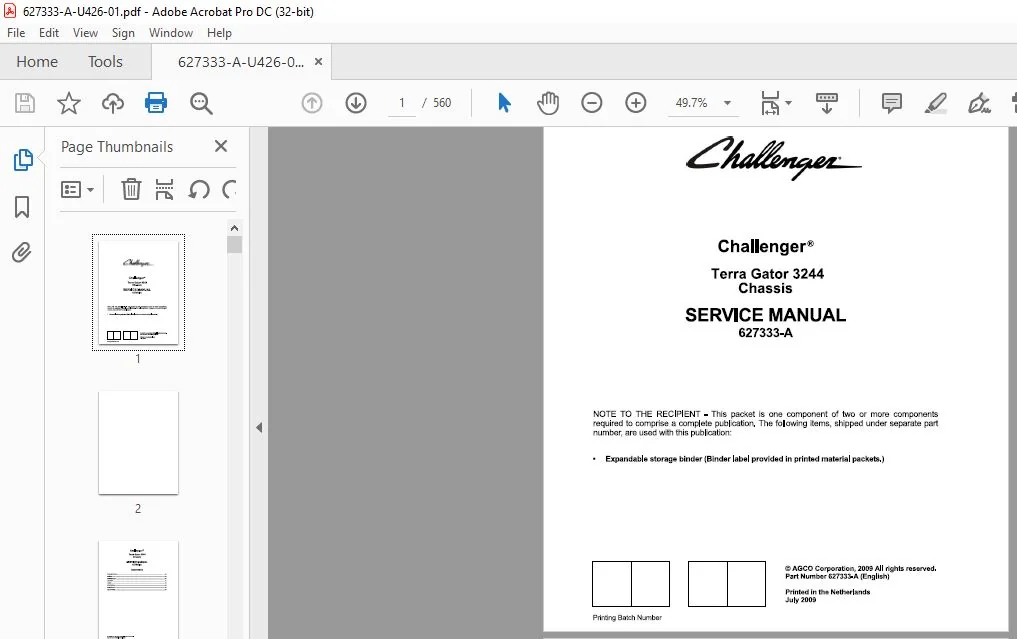Activate the Hand pan tool
Viewport: 1017px width, 639px height.
pos(548,102)
